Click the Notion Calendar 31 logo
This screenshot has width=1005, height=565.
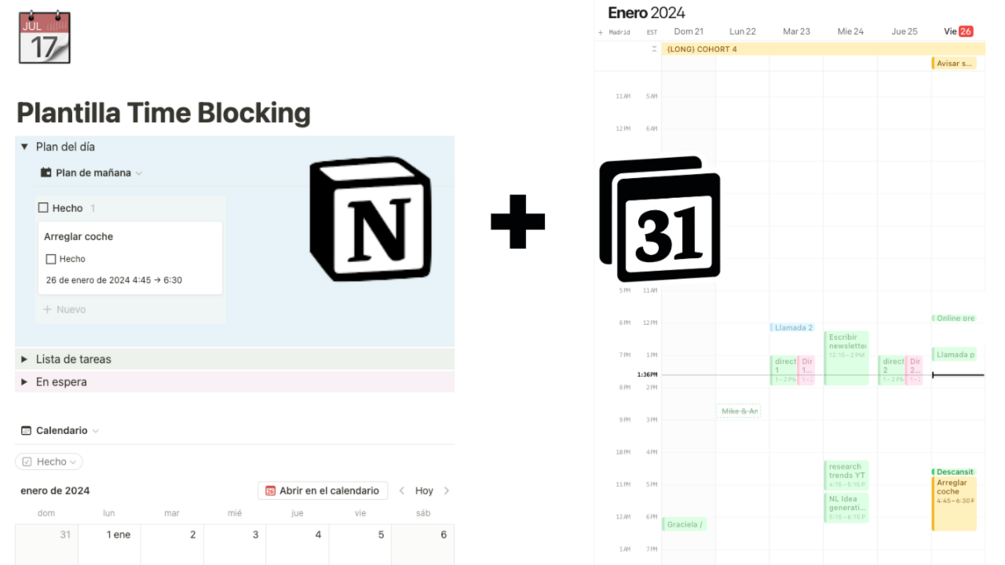tap(659, 219)
